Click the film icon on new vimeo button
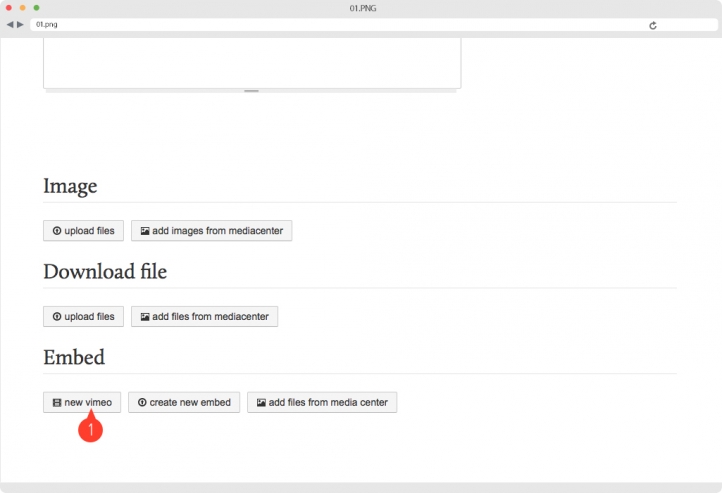The image size is (722, 493). click(57, 403)
